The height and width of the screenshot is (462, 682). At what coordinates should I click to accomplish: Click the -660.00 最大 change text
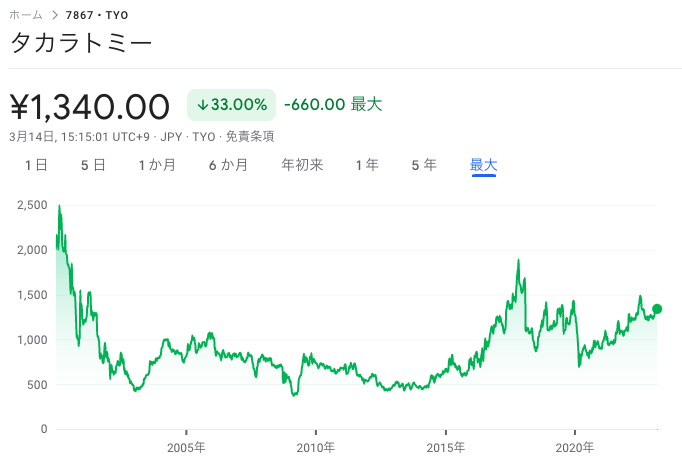(333, 104)
